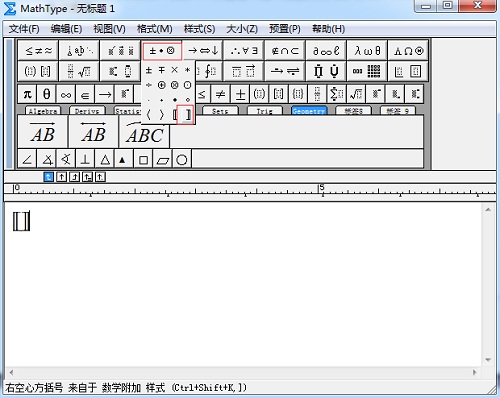Screen dimensions: 500x398
Task: Switch to the Algebra tab
Action: pos(43,111)
